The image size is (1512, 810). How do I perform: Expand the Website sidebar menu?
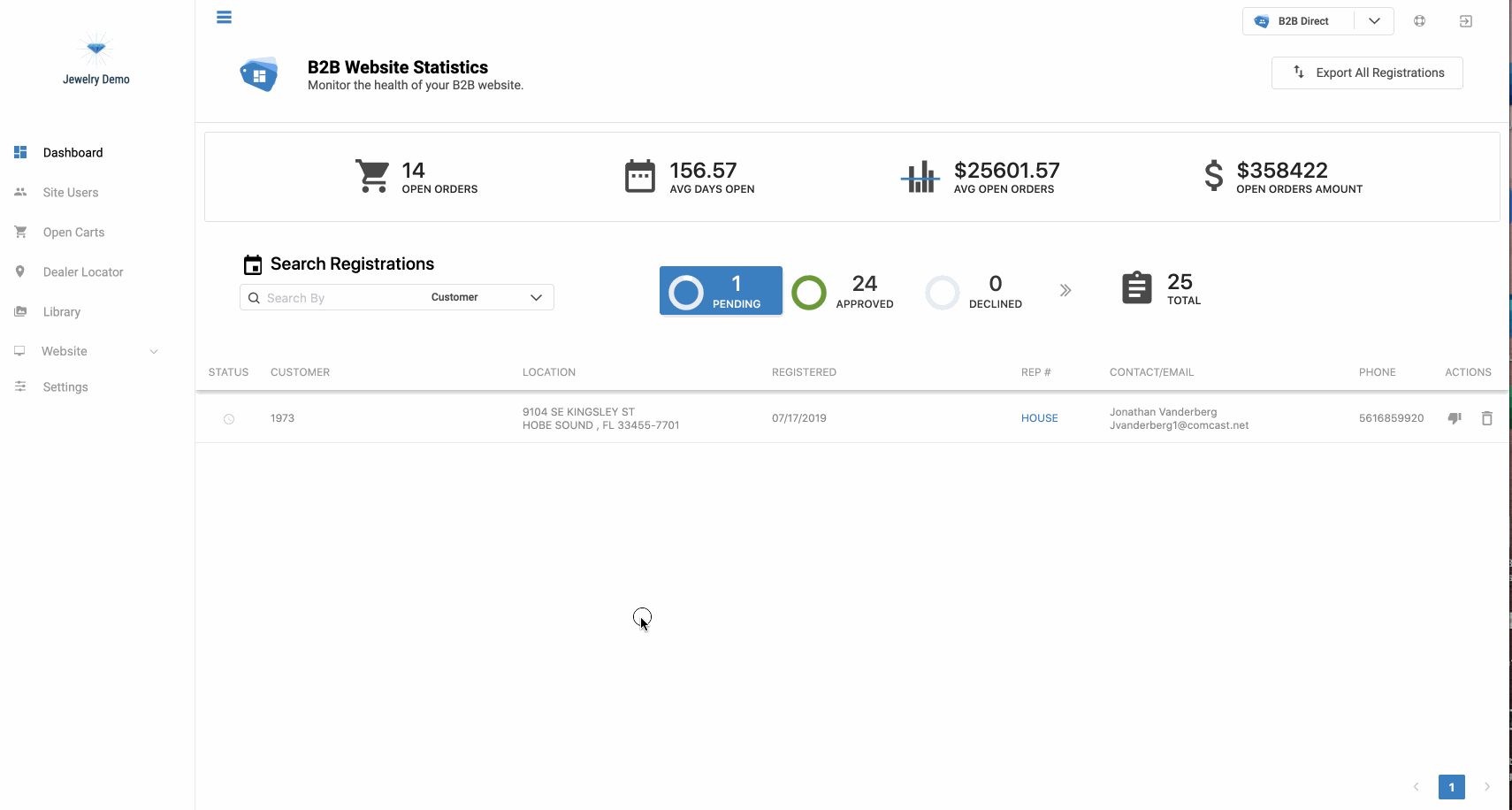87,351
